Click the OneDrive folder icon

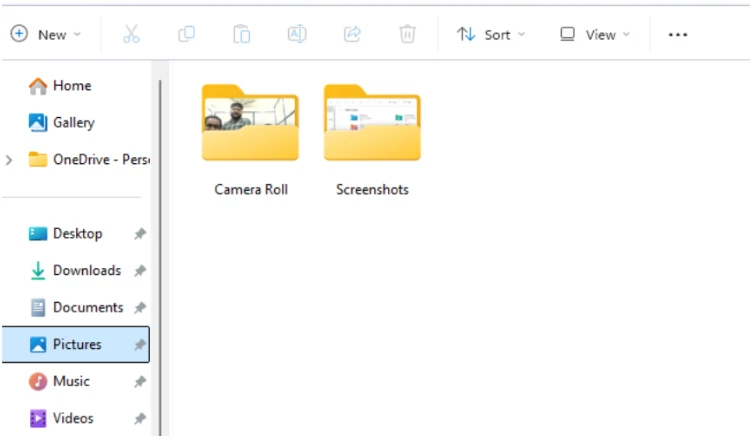pyautogui.click(x=38, y=159)
